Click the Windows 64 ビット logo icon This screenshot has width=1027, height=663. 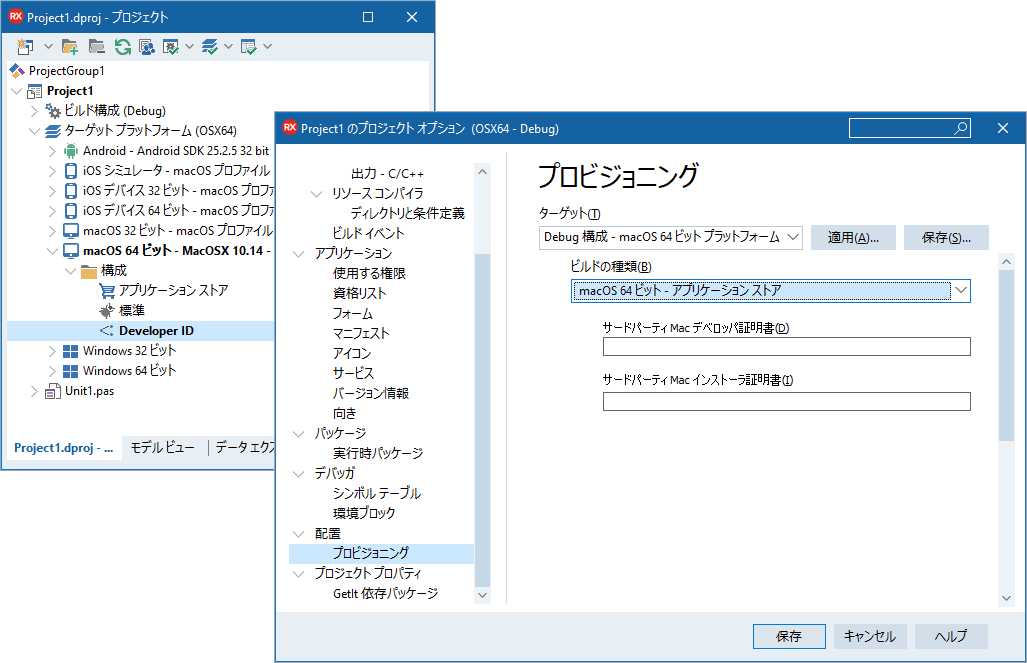[71, 371]
